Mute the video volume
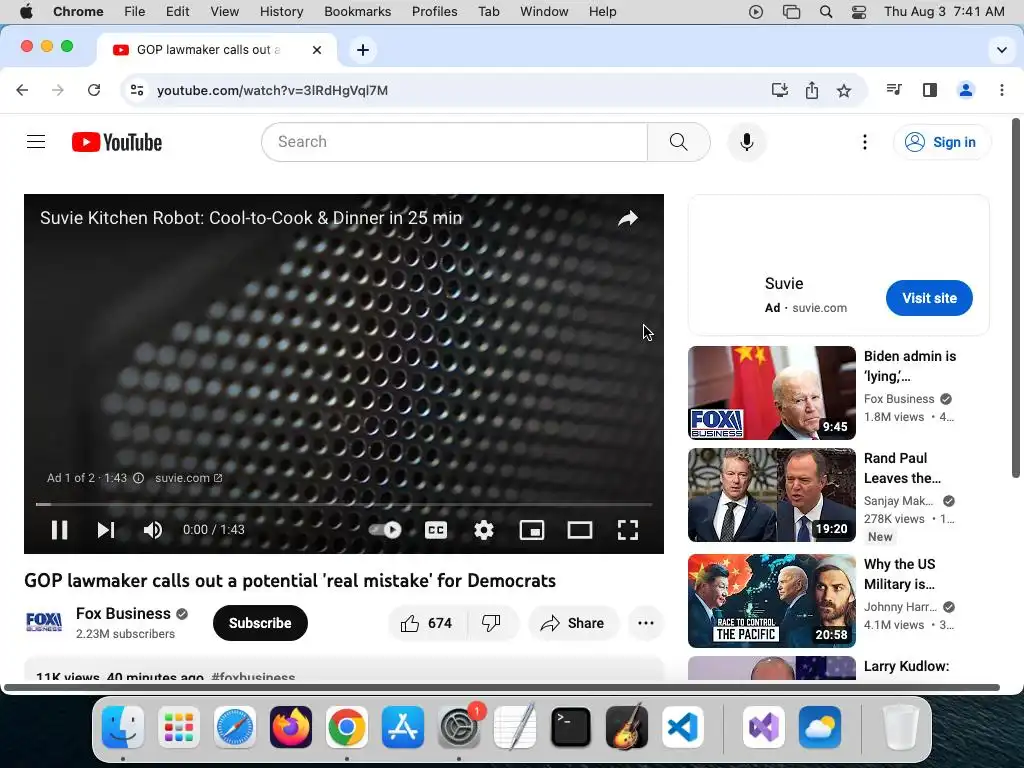This screenshot has height=768, width=1024. coord(153,530)
